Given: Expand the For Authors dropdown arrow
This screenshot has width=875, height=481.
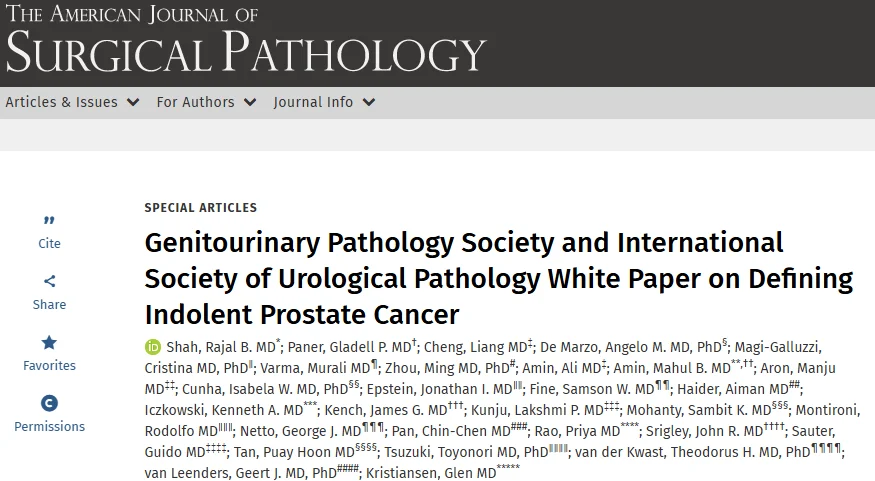Looking at the screenshot, I should coord(250,103).
